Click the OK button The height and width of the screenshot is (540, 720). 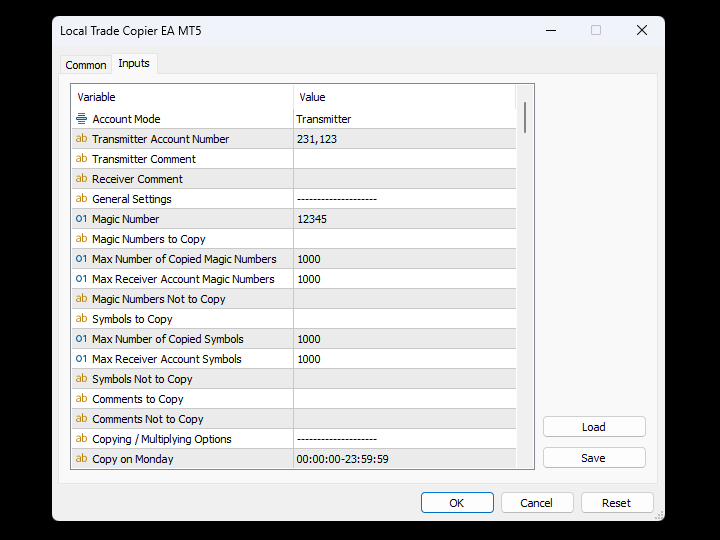point(457,503)
